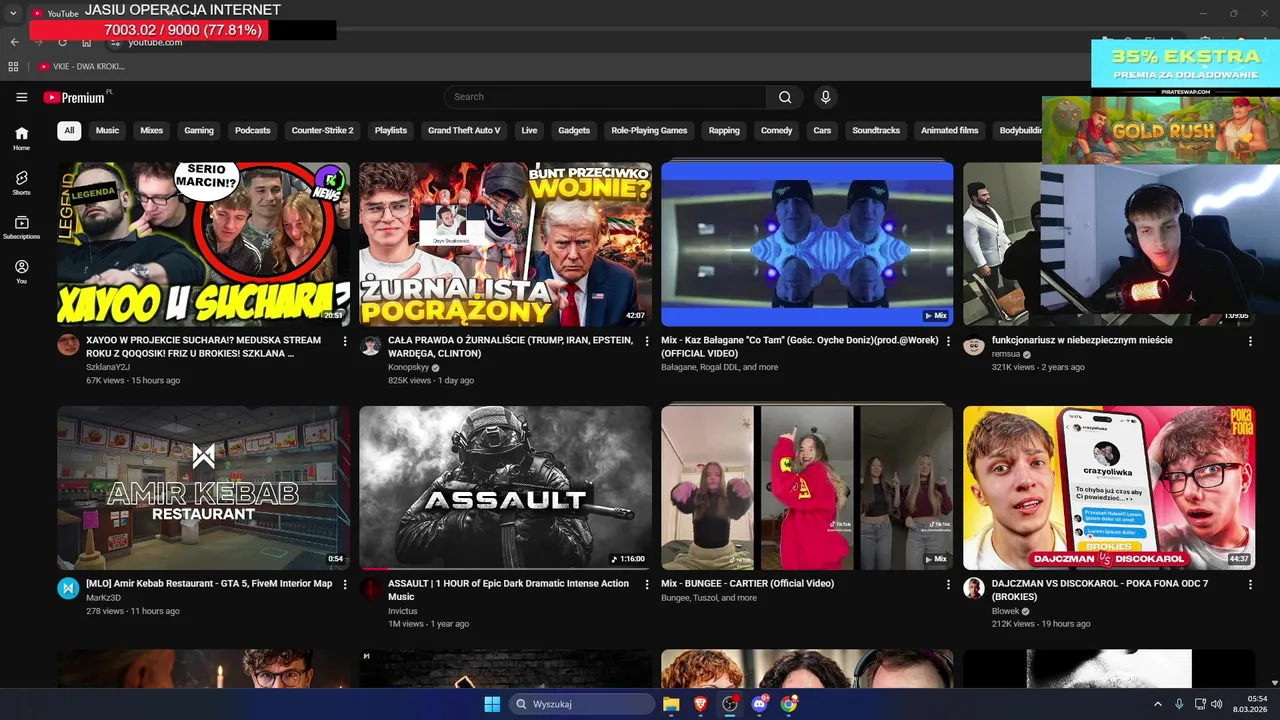Viewport: 1280px width, 720px height.
Task: Open the Invictus channel name link
Action: pos(403,611)
